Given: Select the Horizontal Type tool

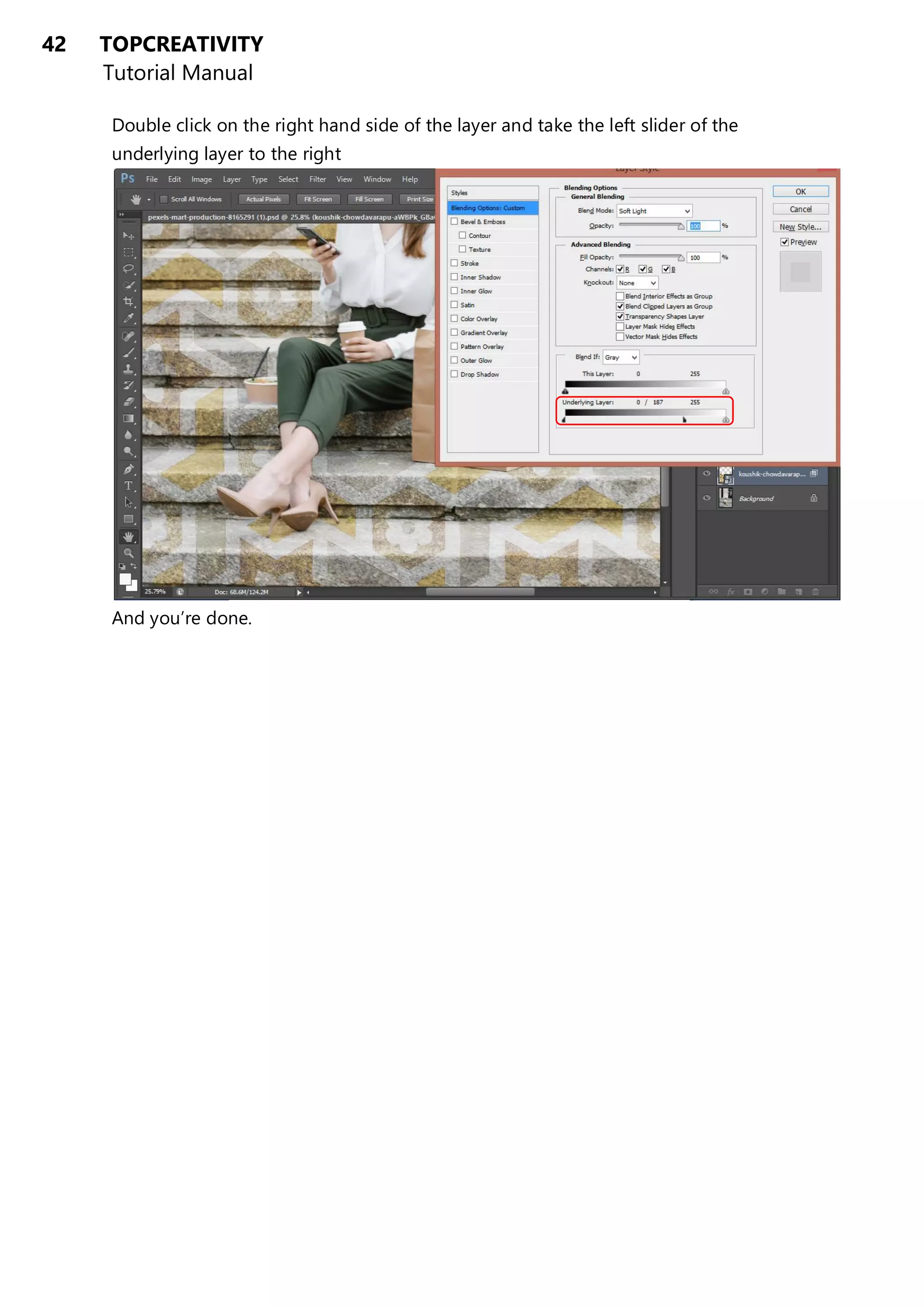Looking at the screenshot, I should tap(129, 486).
